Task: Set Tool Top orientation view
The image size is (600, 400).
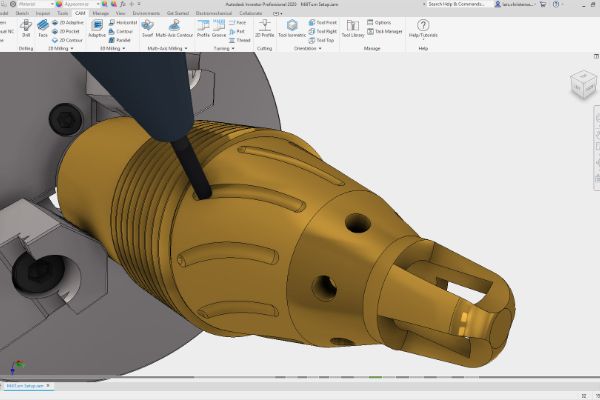Action: [x=321, y=40]
